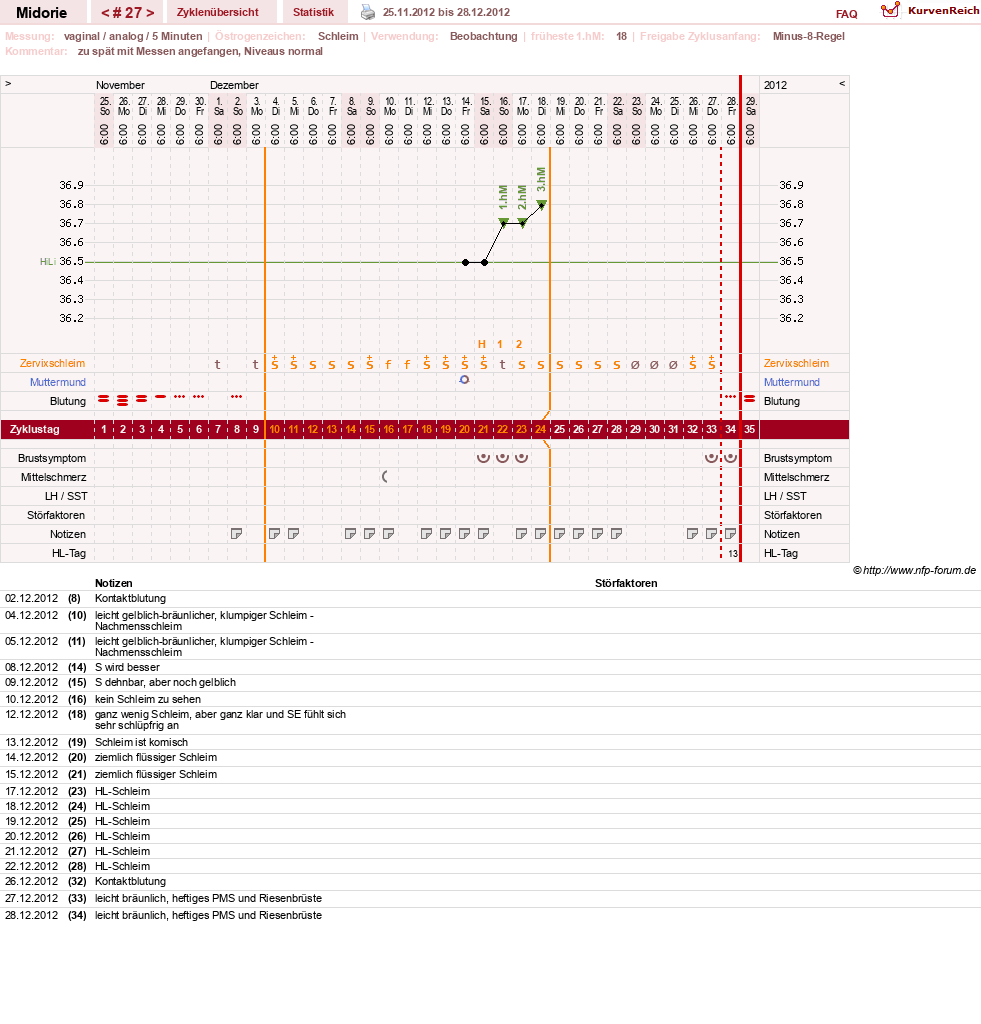981x1024 pixels.
Task: Select cycle day 1 in the Zyklustag bar
Action: (x=104, y=429)
